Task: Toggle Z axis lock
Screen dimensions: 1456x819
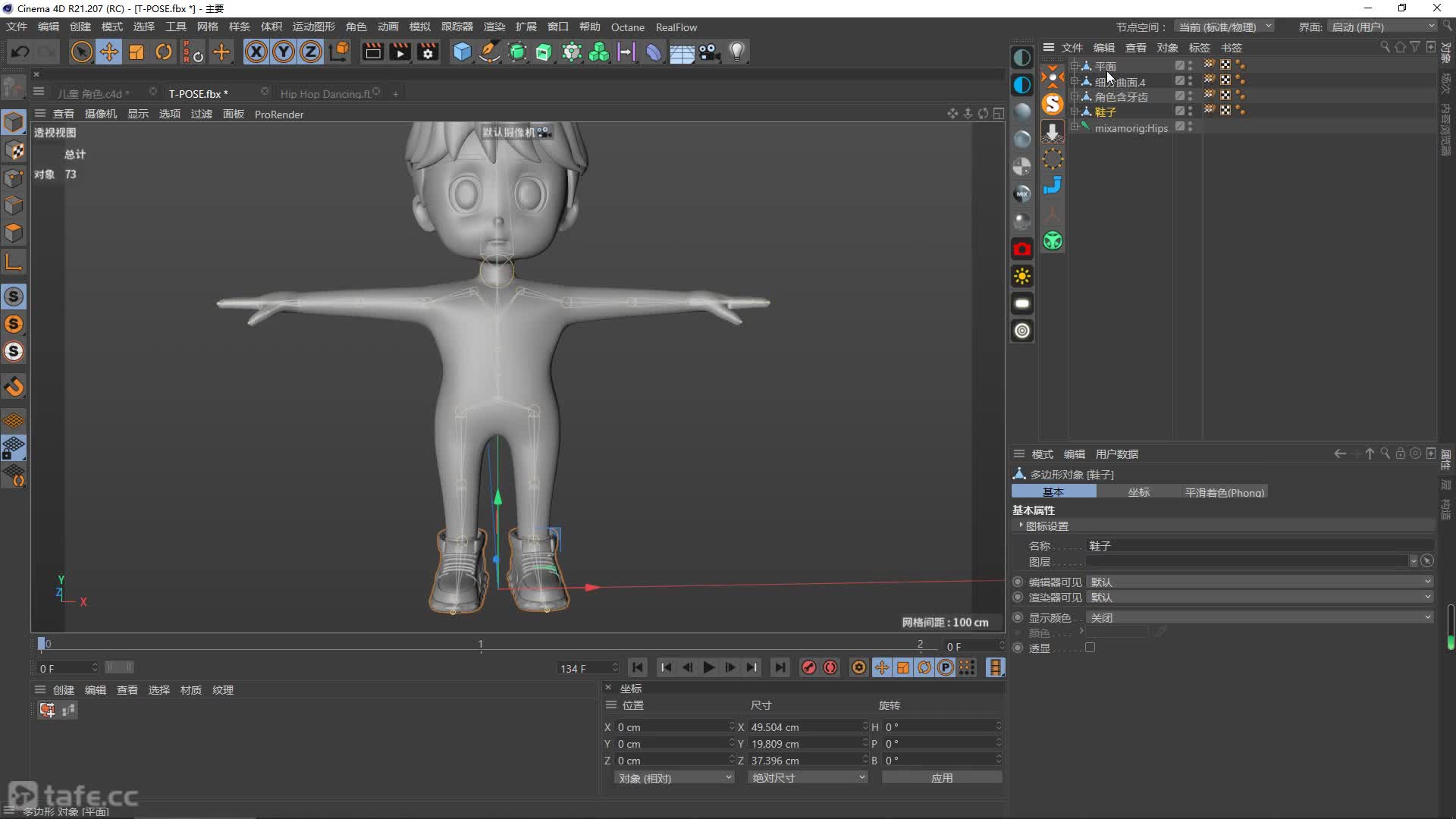Action: pos(311,52)
